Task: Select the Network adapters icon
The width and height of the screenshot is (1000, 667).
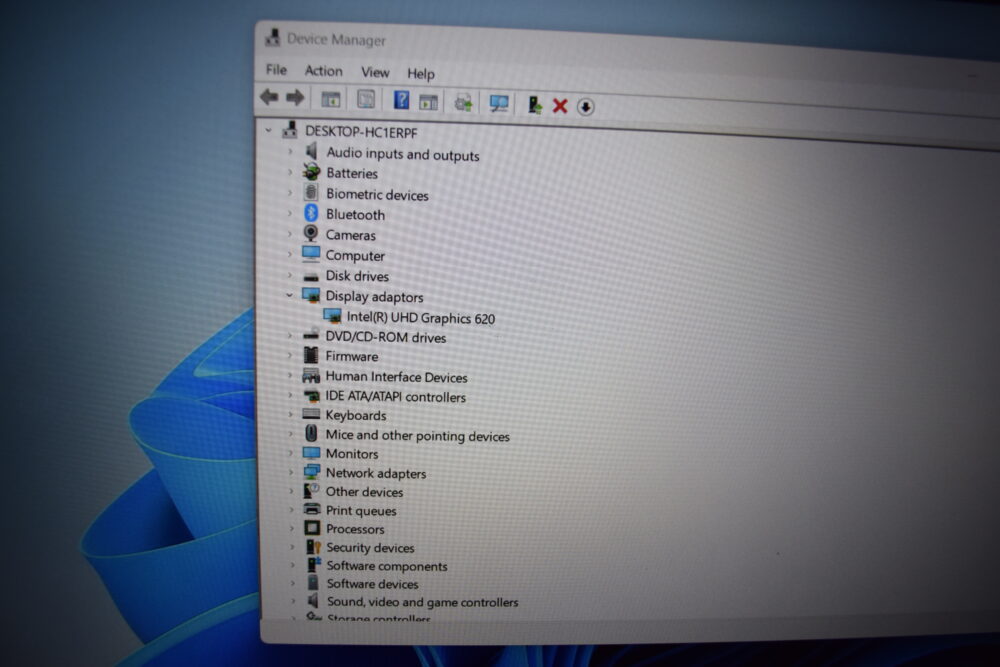Action: click(x=312, y=472)
